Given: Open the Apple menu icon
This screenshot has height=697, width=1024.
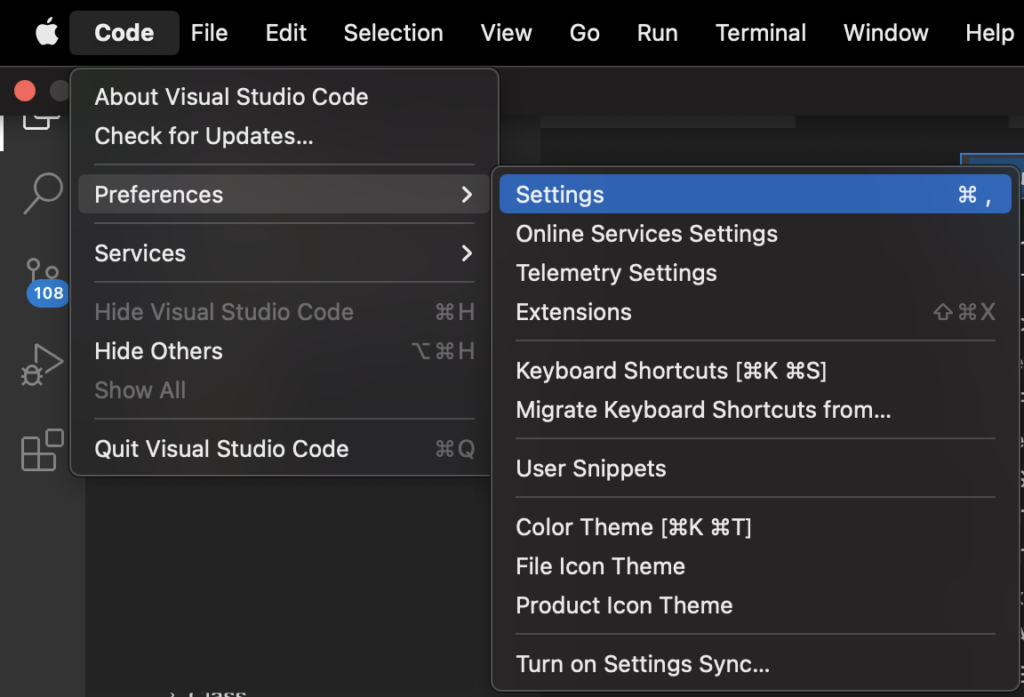Looking at the screenshot, I should click(46, 33).
